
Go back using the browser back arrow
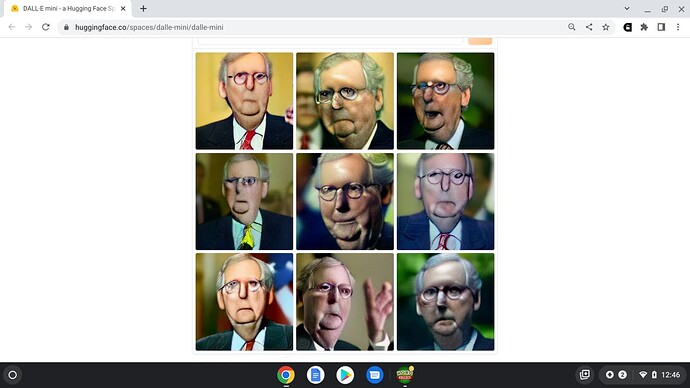click(12, 27)
